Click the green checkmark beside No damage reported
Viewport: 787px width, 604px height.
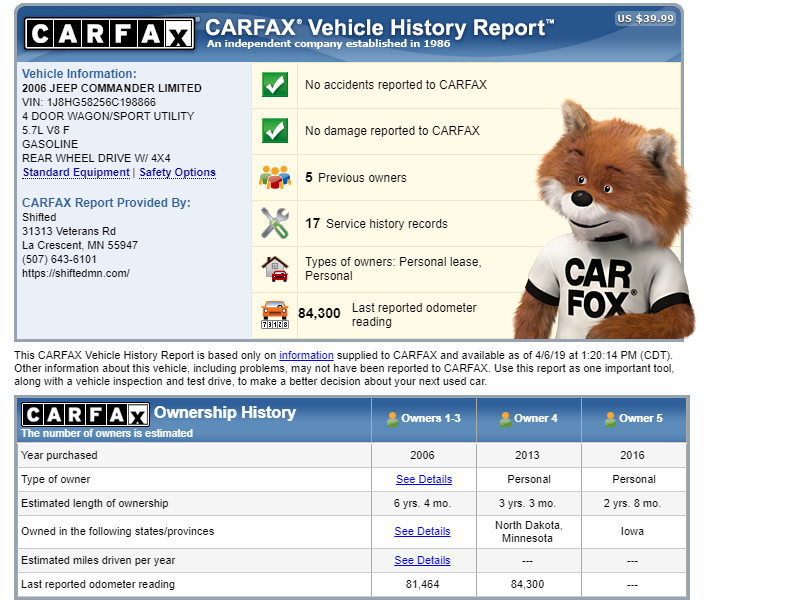tap(275, 131)
